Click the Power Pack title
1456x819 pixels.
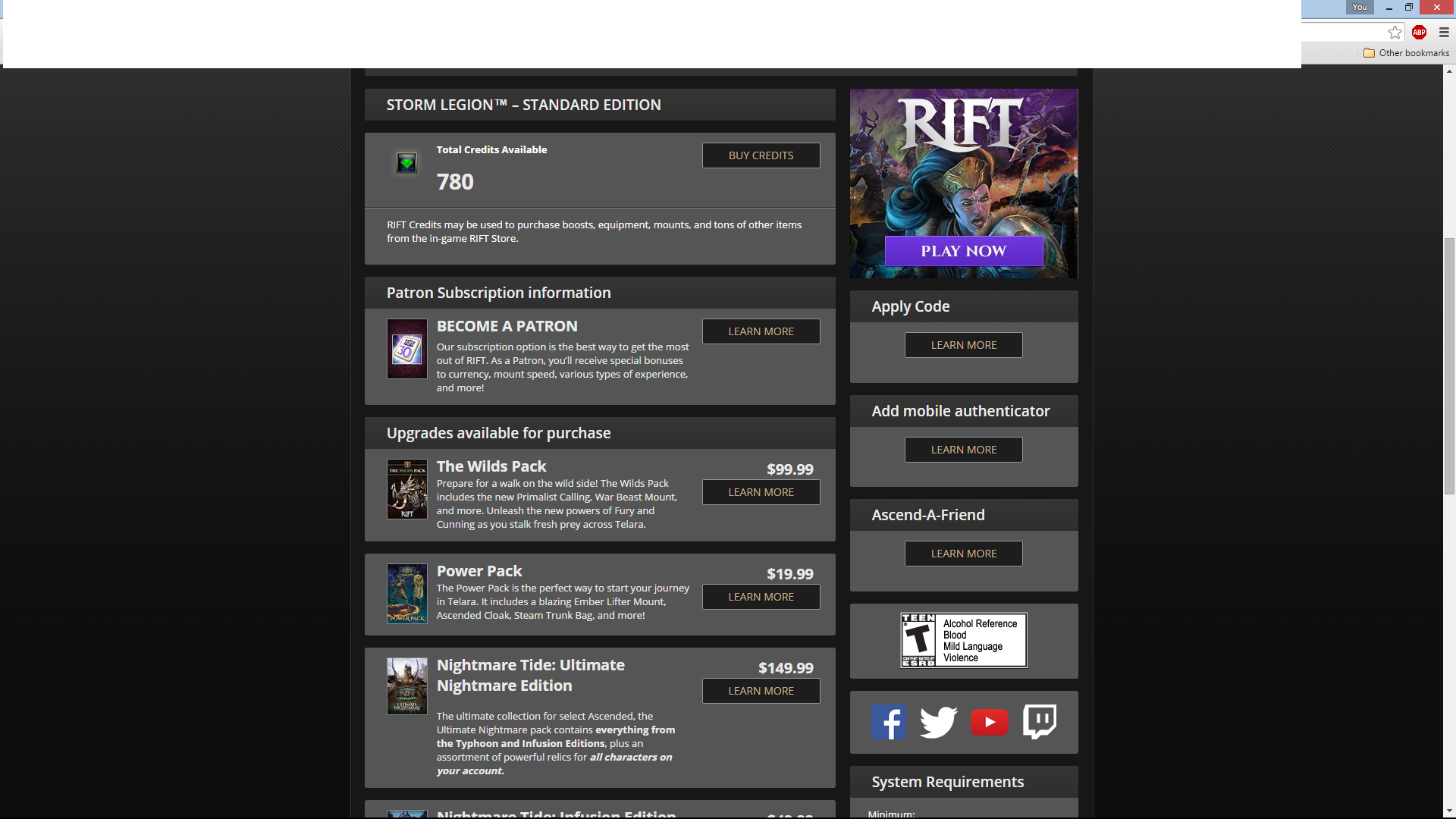tap(479, 571)
